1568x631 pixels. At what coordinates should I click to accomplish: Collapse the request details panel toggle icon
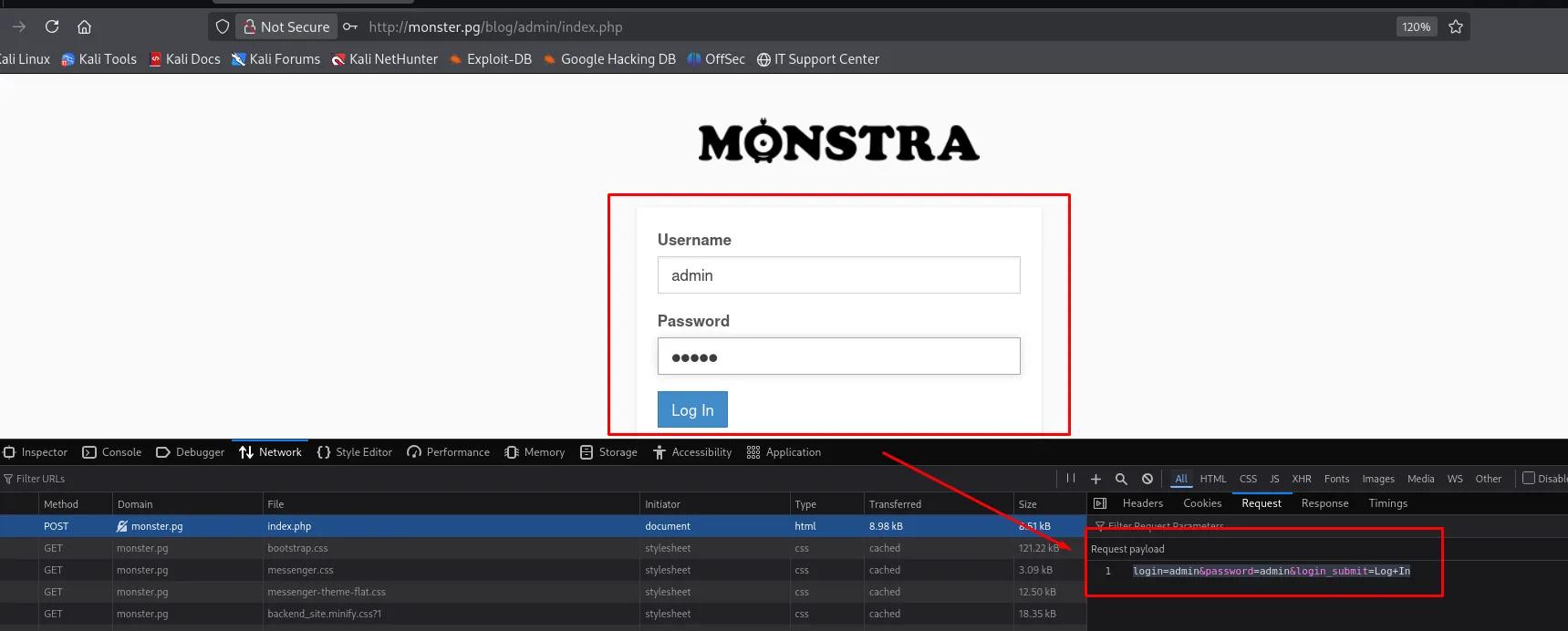tap(1100, 503)
